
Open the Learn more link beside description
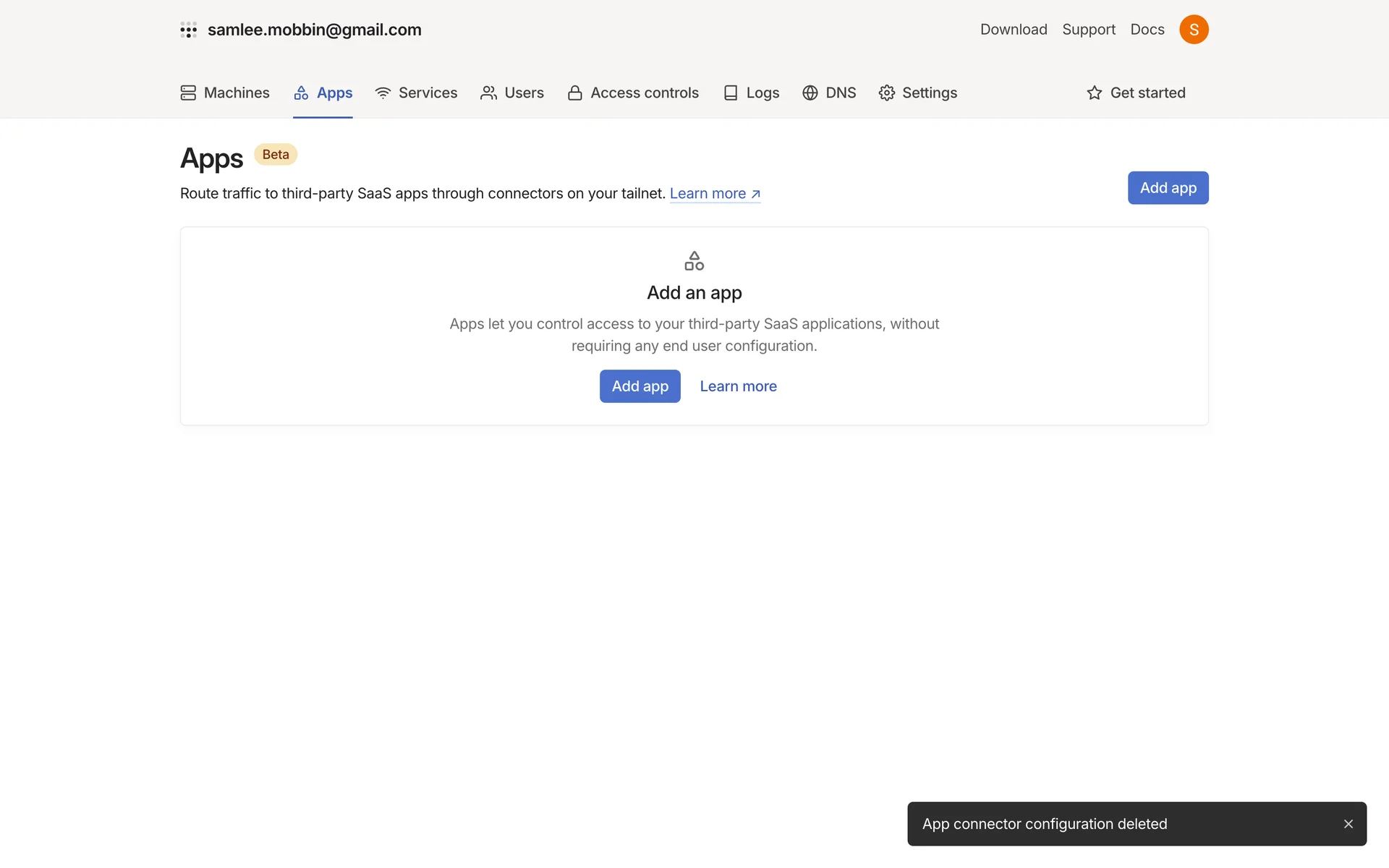(715, 194)
